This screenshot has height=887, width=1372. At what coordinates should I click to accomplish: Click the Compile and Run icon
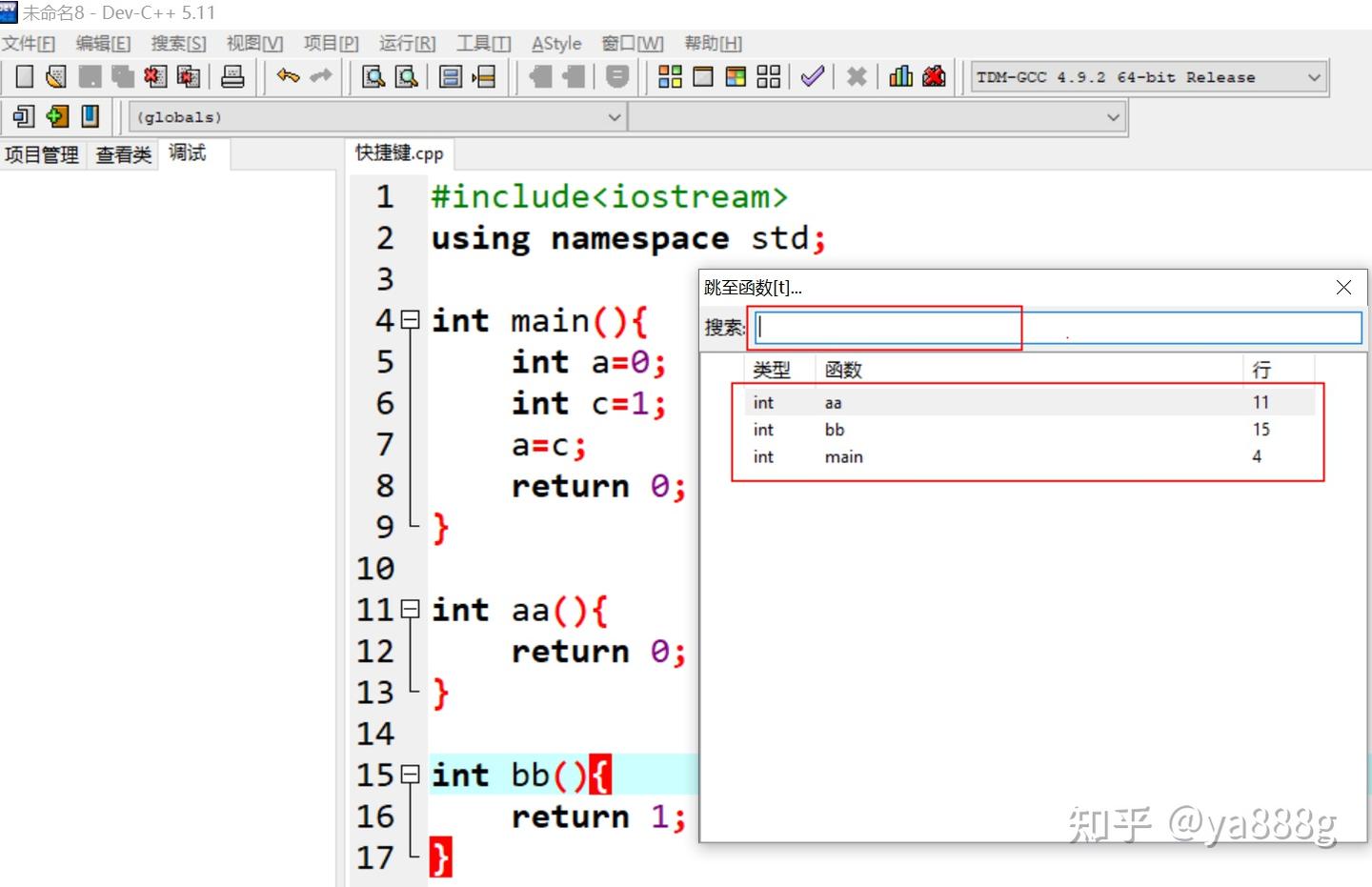tap(736, 76)
